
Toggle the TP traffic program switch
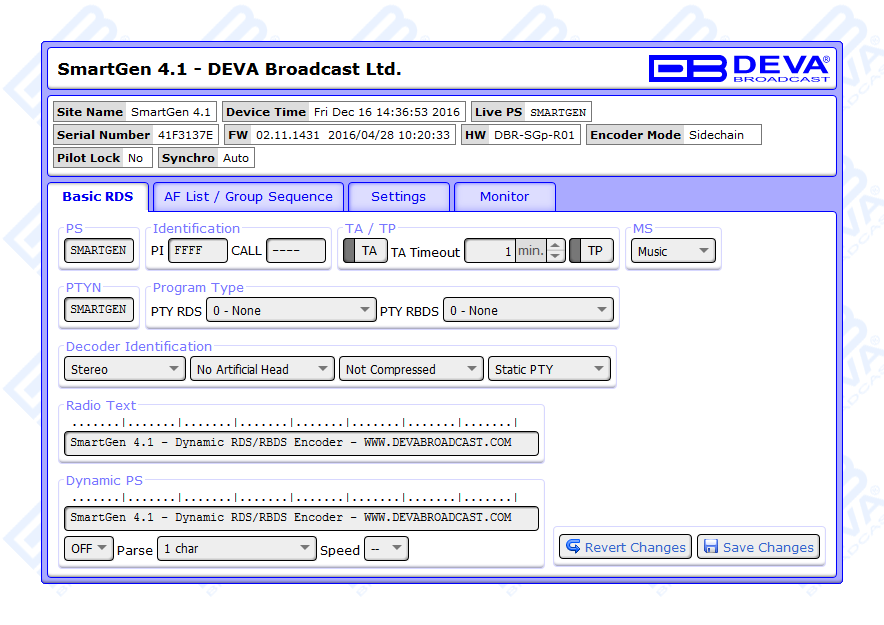tap(591, 251)
